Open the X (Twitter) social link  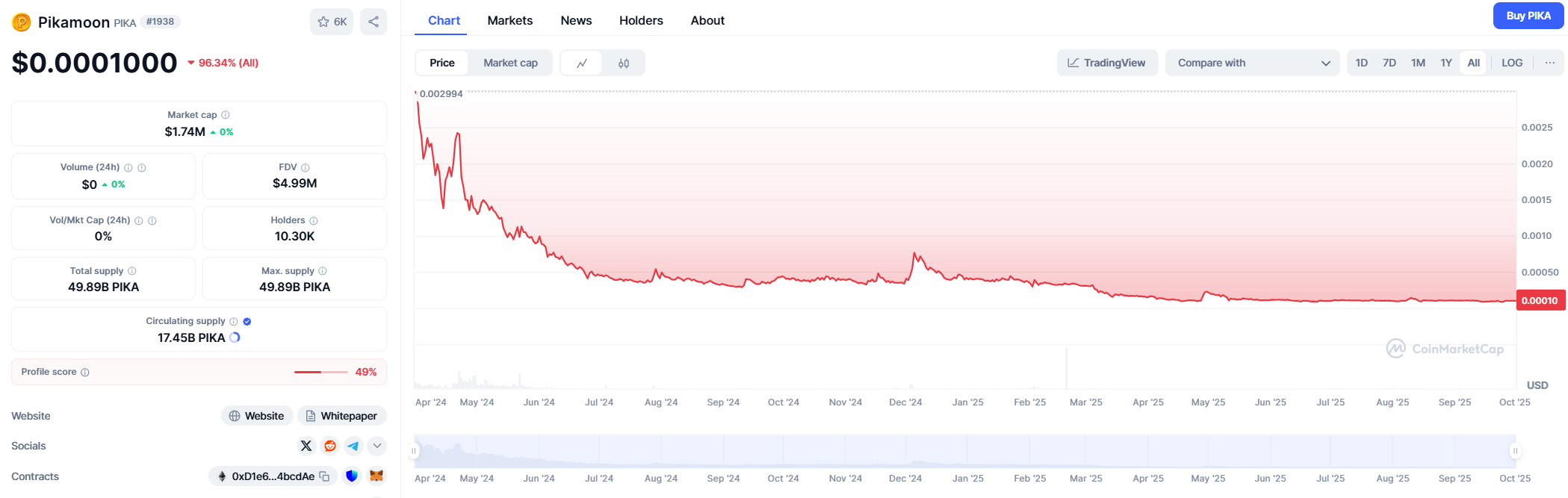(306, 446)
